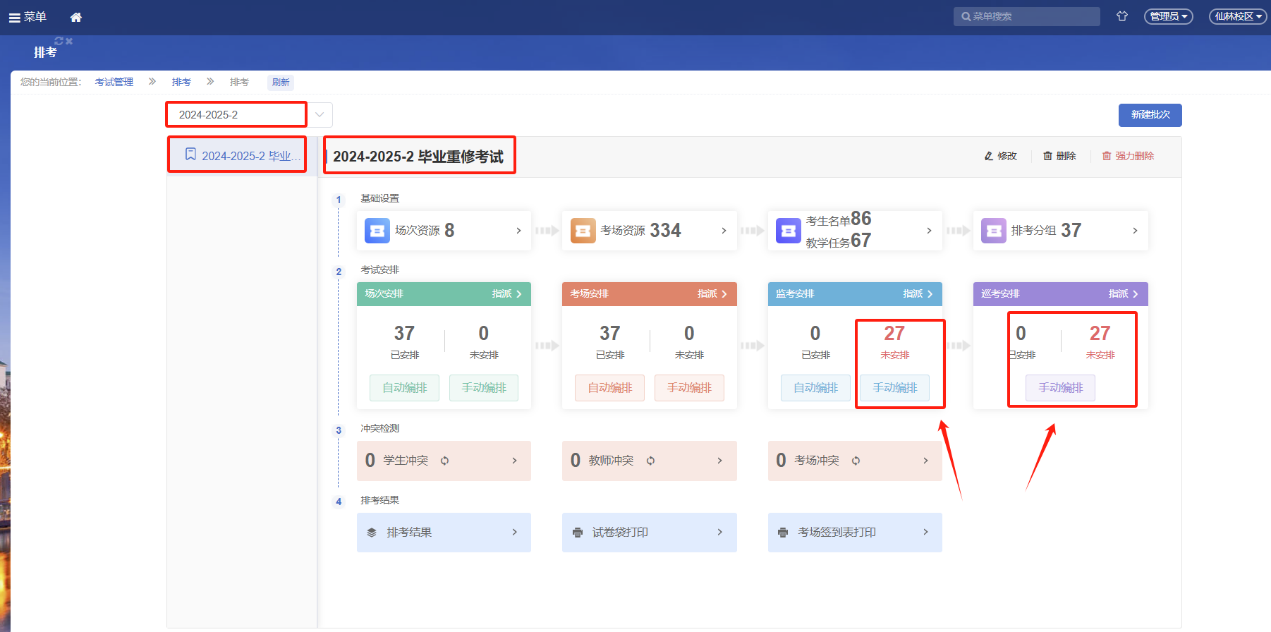
Task: Click the home icon in top bar
Action: 76,17
